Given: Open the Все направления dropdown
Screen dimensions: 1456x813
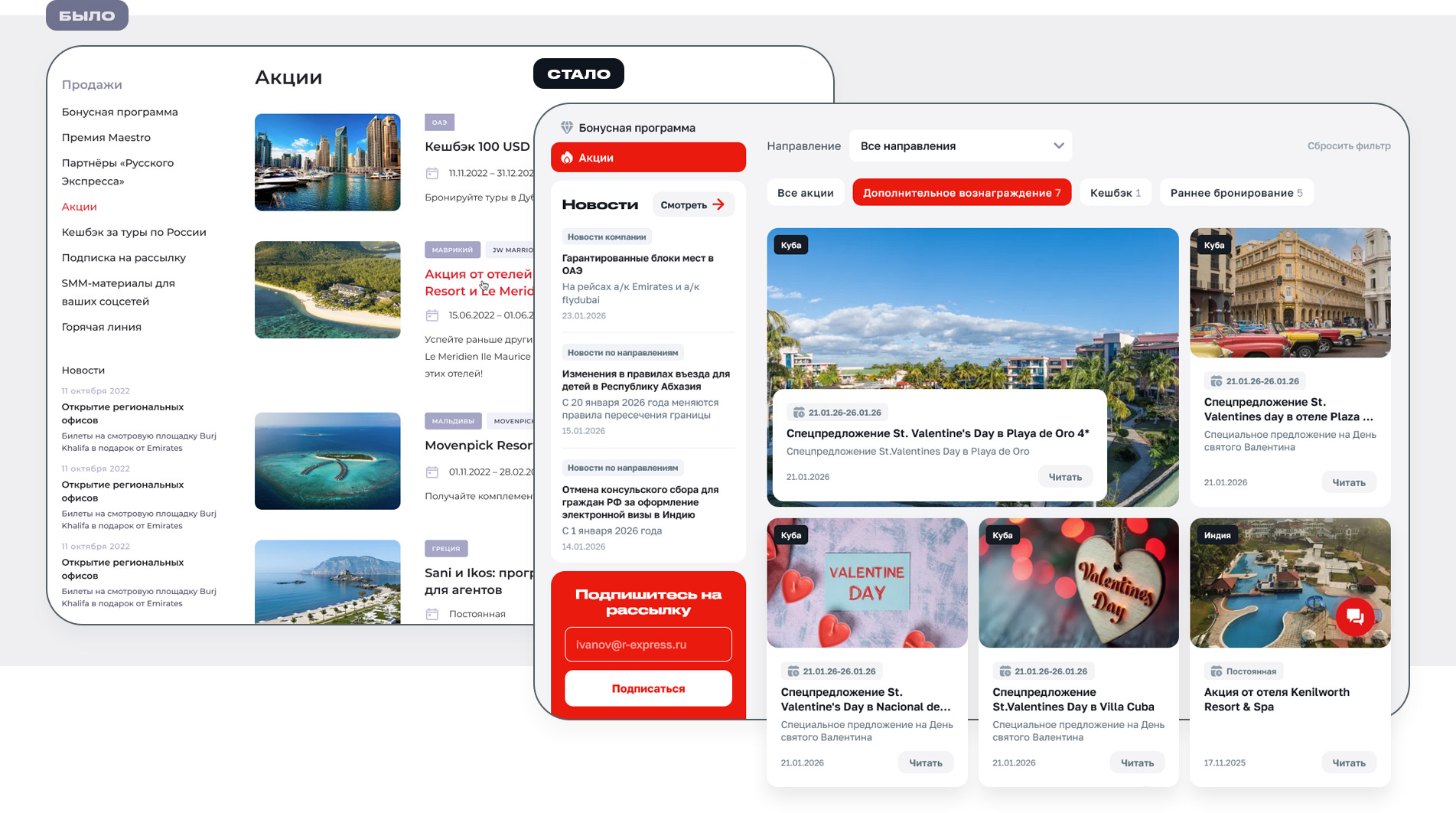Looking at the screenshot, I should point(959,146).
